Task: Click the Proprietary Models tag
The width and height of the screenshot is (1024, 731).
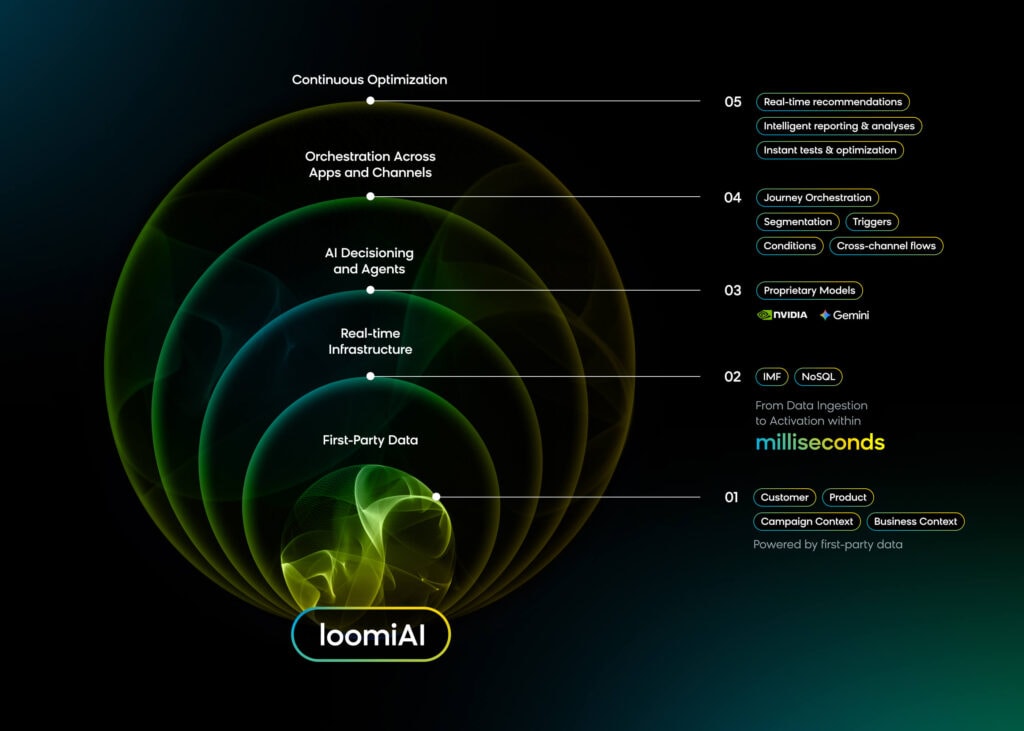Action: (809, 291)
